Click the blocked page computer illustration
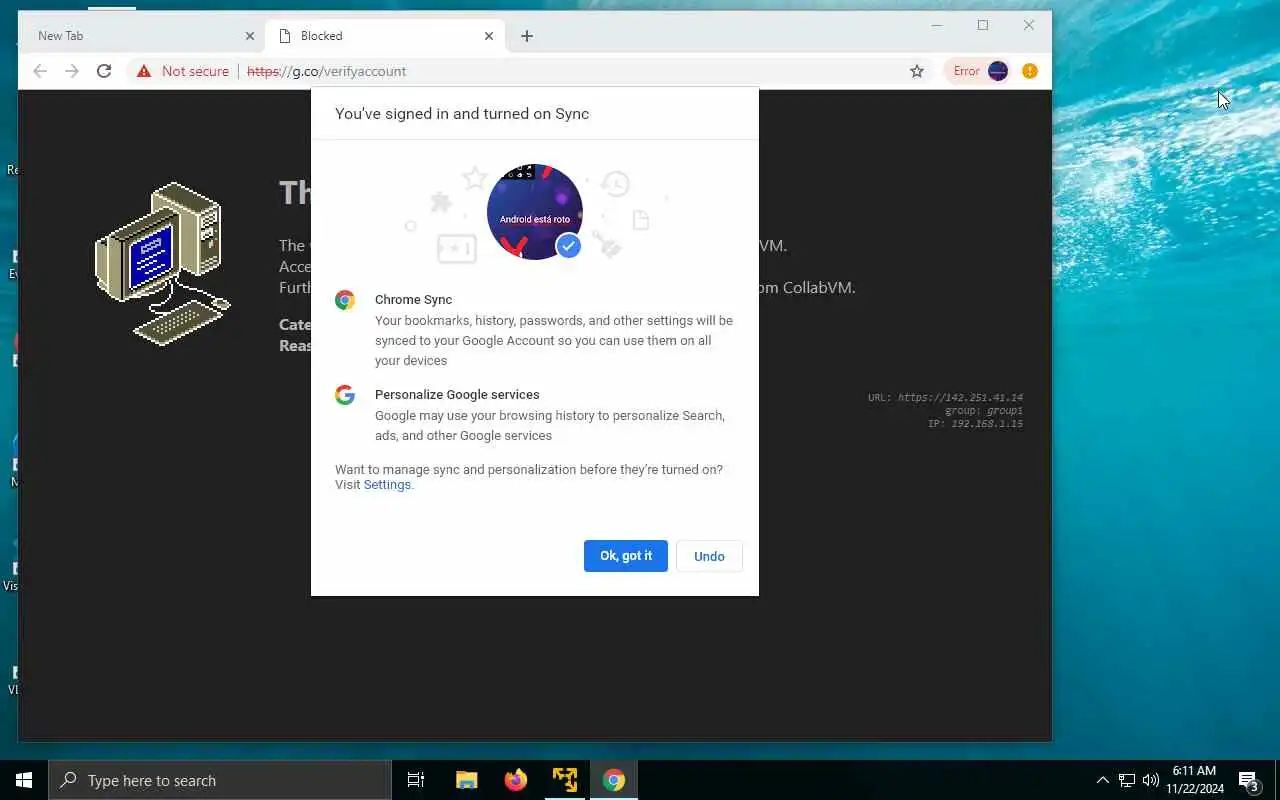This screenshot has width=1280, height=800. pyautogui.click(x=163, y=264)
